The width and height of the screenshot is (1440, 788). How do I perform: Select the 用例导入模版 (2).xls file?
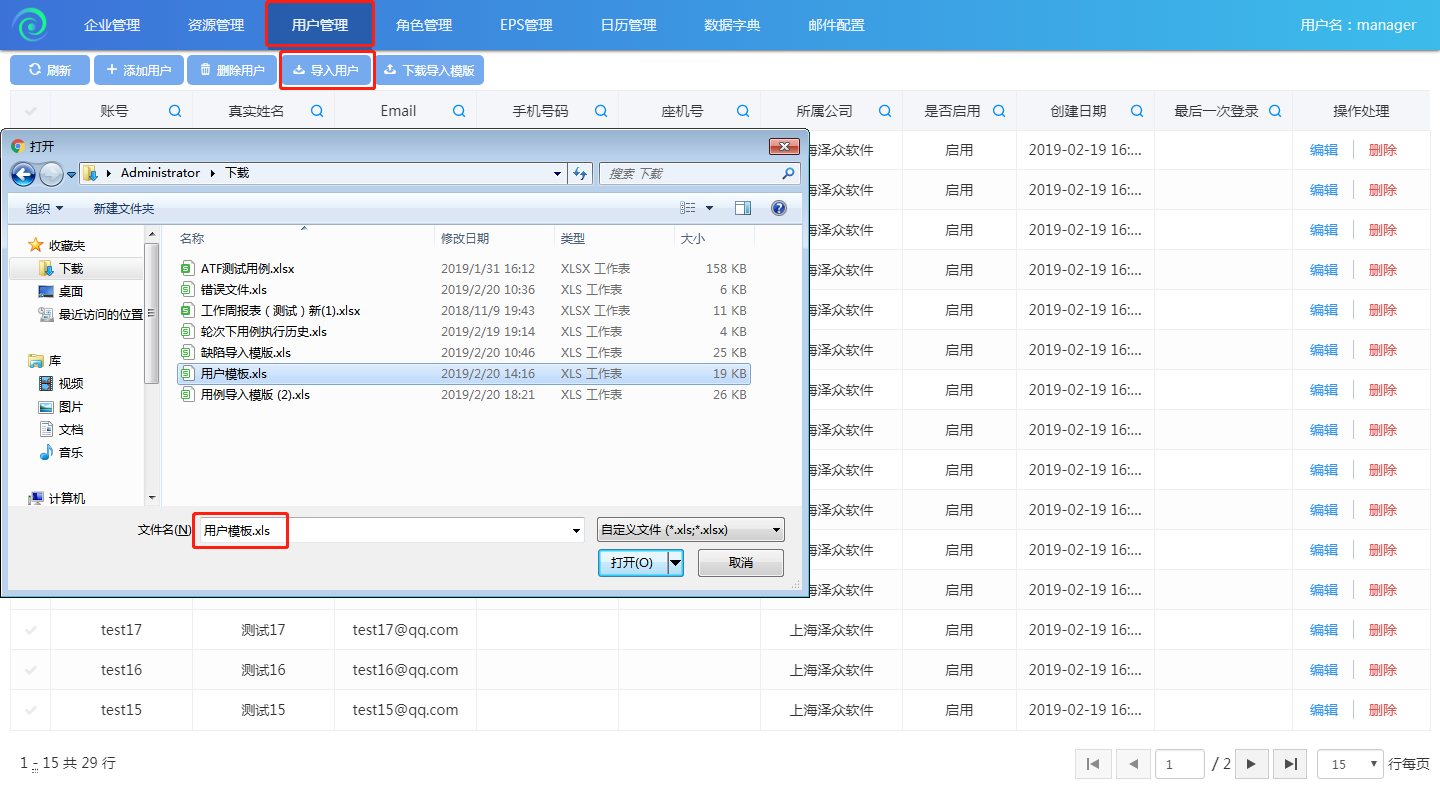pos(255,395)
